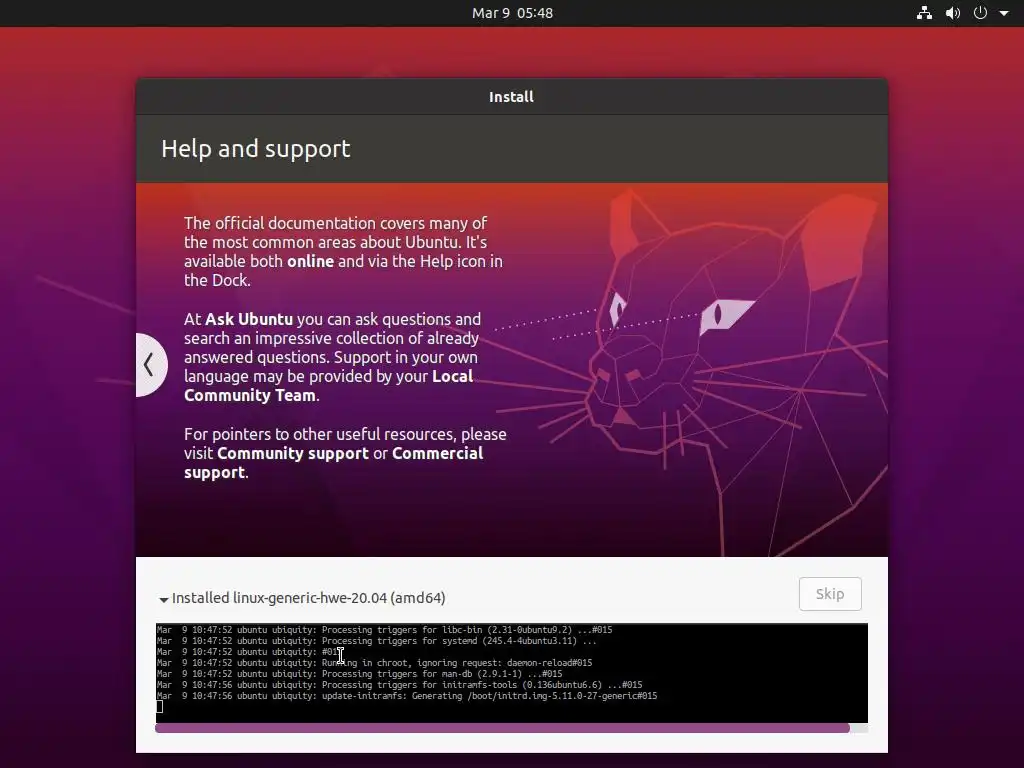The width and height of the screenshot is (1024, 768).
Task: Expand the system menu dropdown arrow
Action: (1004, 13)
